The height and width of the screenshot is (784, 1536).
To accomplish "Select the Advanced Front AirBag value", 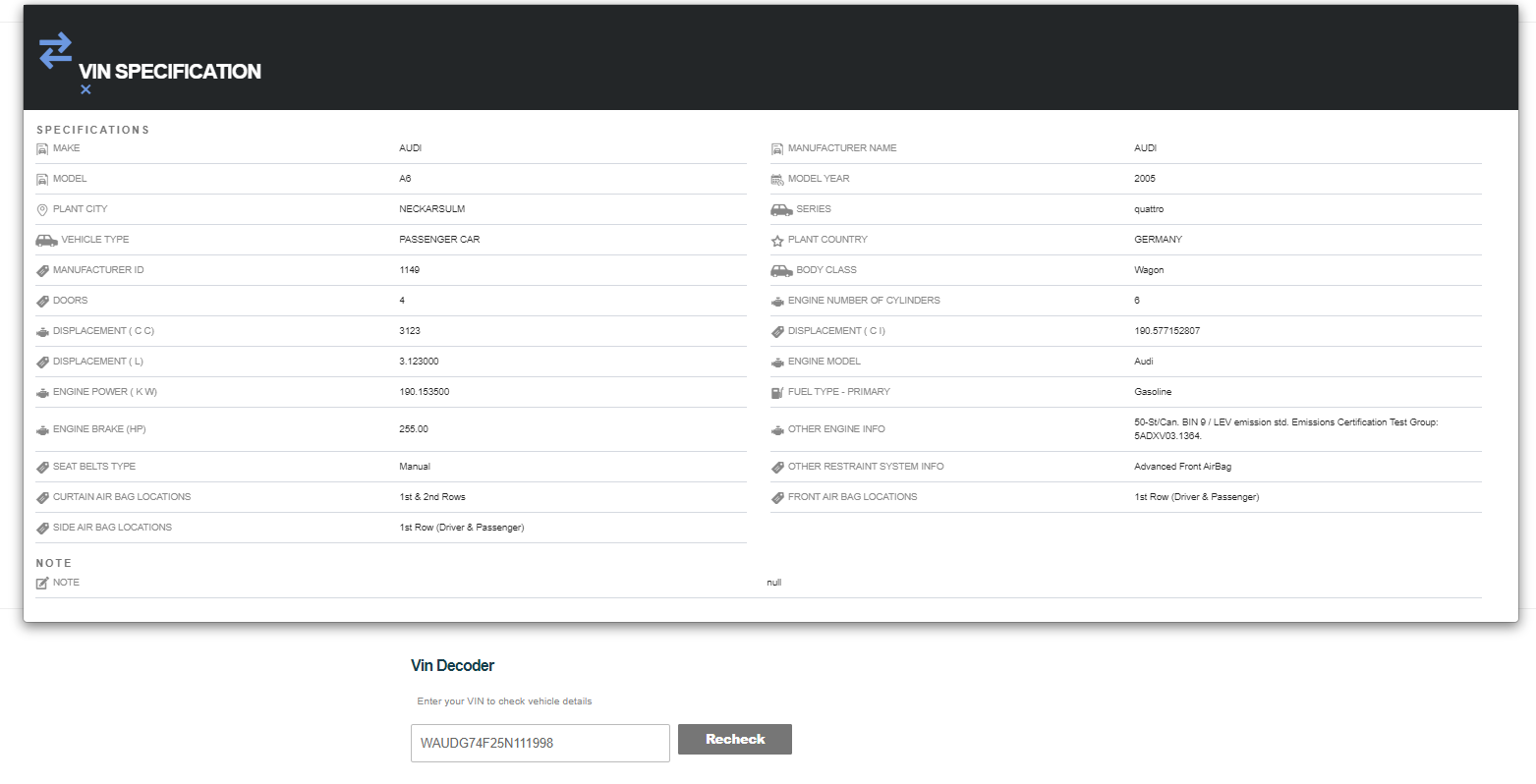I will click(1183, 467).
